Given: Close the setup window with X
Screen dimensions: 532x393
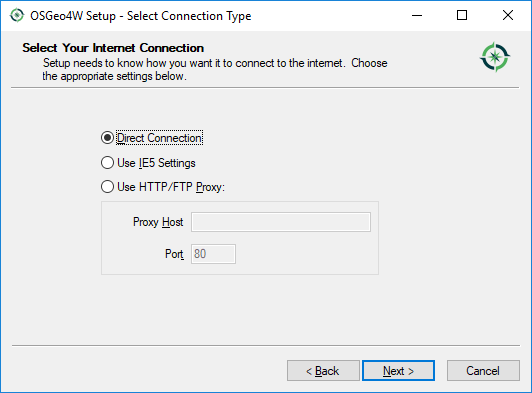Looking at the screenshot, I should click(x=508, y=15).
